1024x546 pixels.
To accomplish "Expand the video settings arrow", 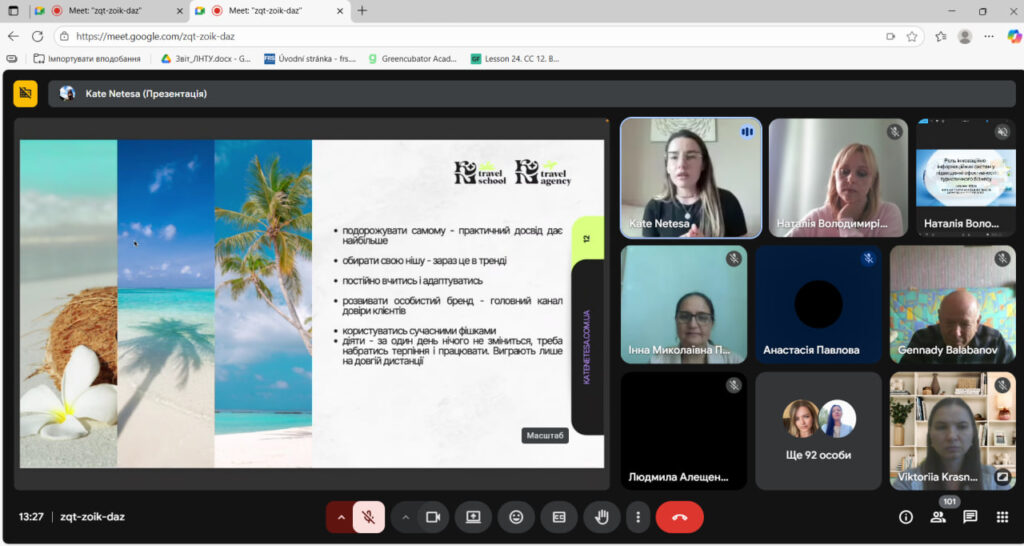I will [x=405, y=517].
